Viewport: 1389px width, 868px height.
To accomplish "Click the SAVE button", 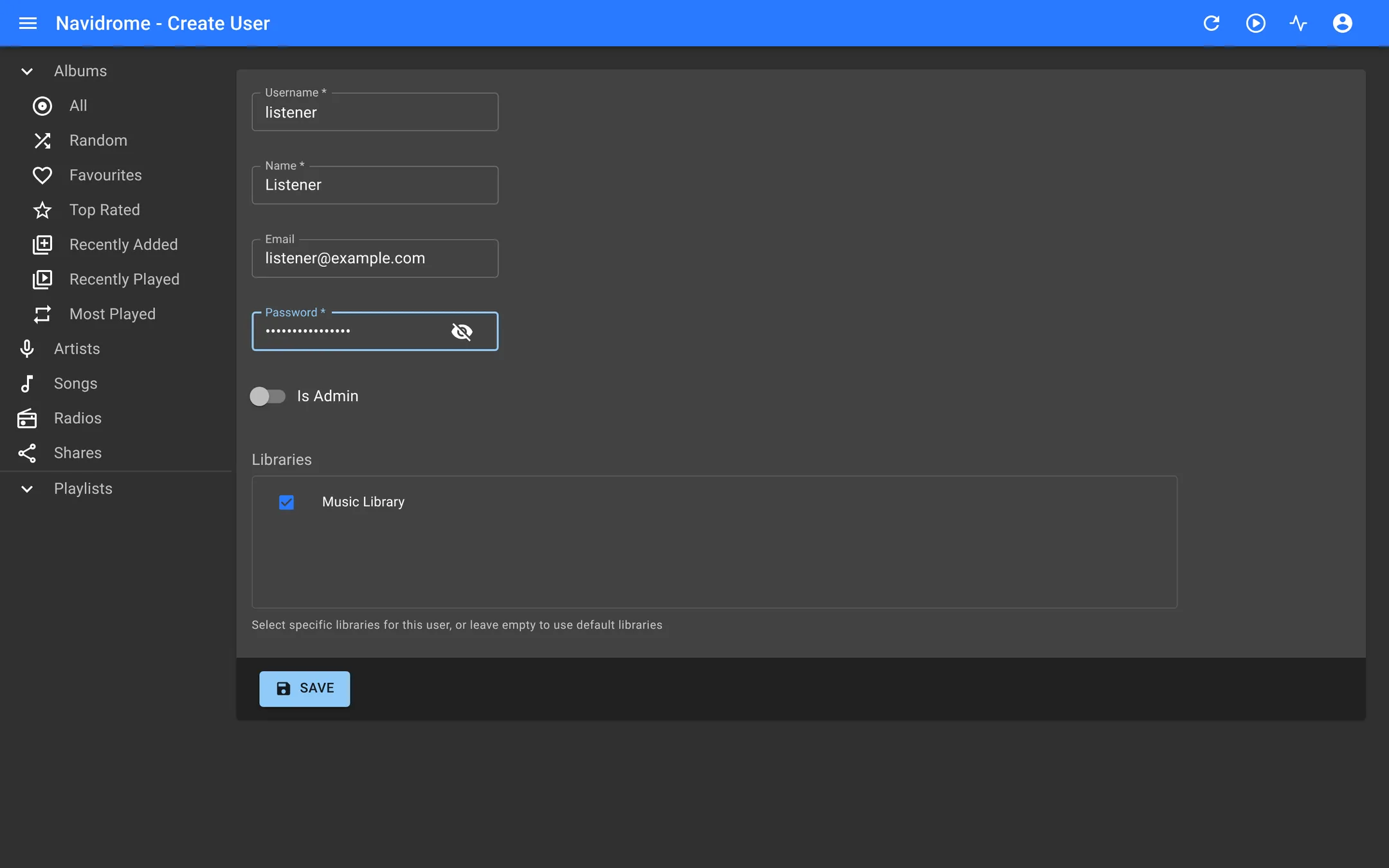I will click(x=305, y=689).
